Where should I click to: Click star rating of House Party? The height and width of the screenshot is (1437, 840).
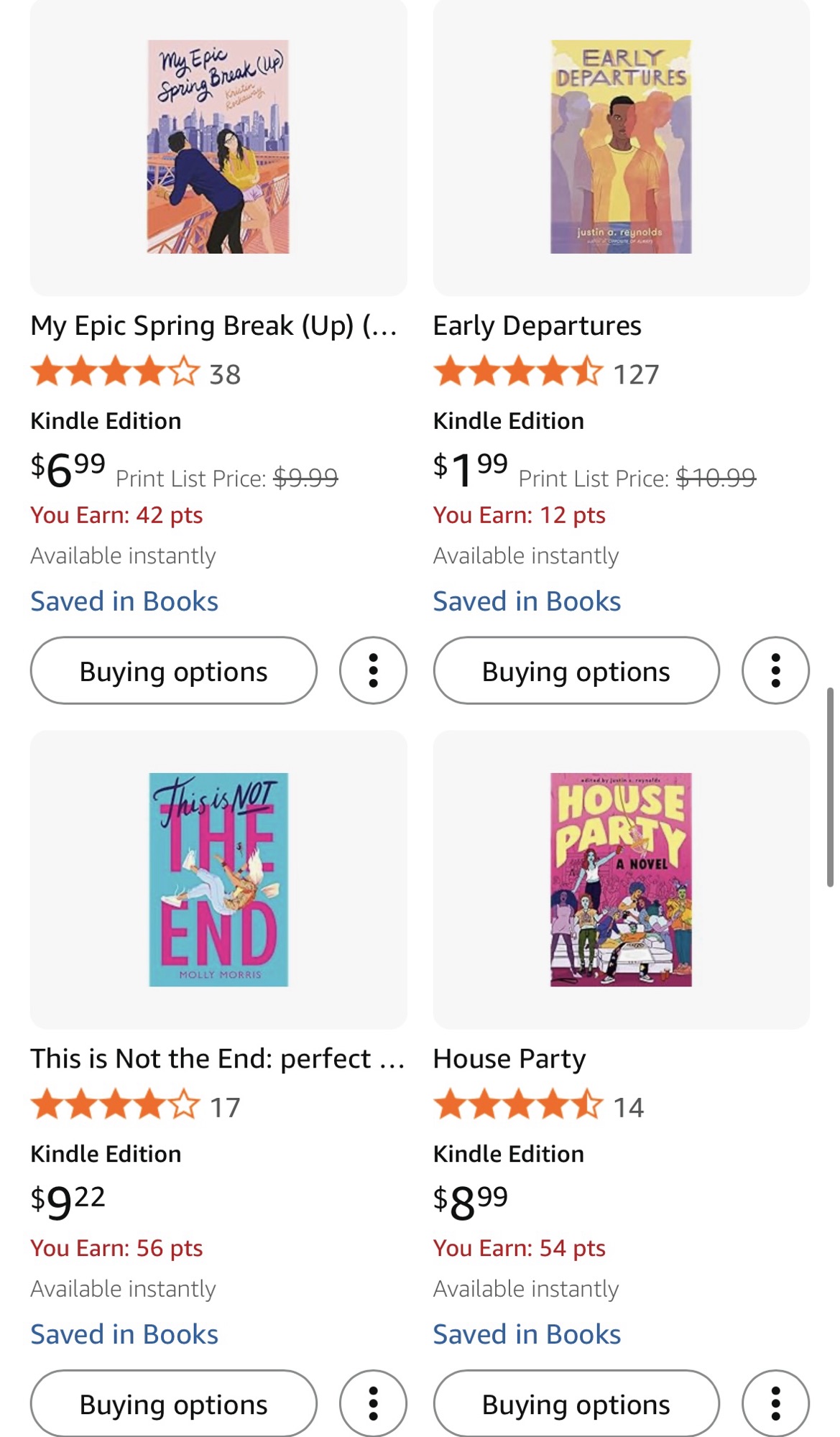coord(517,1105)
